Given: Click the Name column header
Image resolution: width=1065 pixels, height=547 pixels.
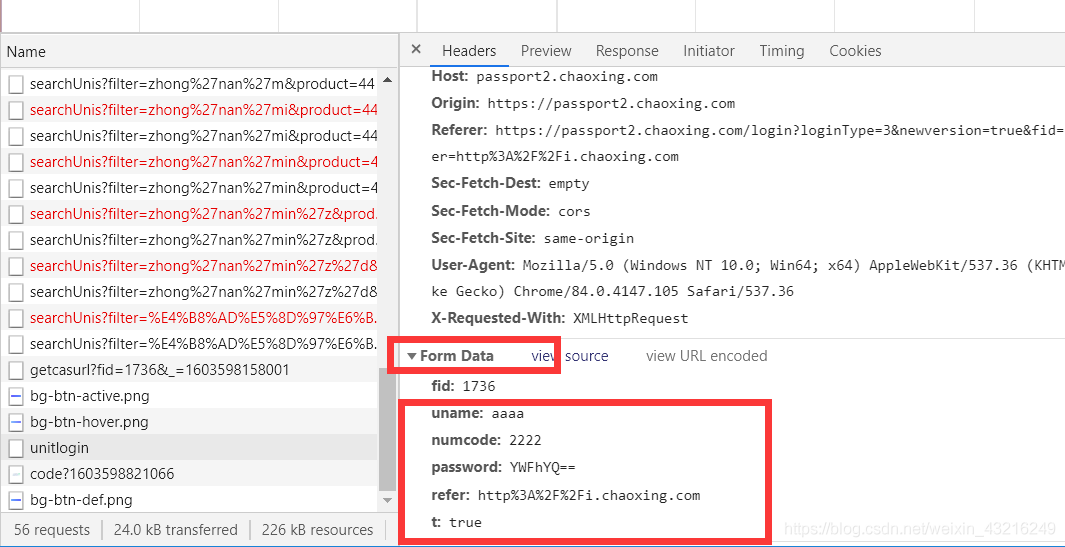Looking at the screenshot, I should (x=27, y=52).
